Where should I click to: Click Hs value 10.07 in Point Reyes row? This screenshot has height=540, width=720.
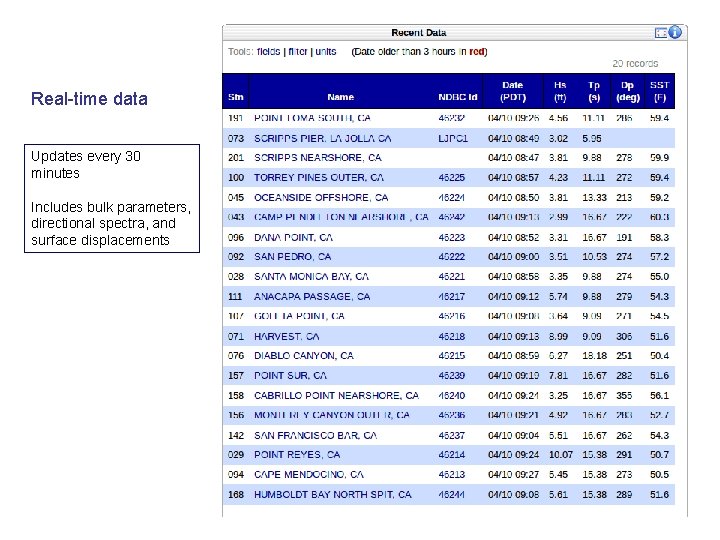point(561,455)
